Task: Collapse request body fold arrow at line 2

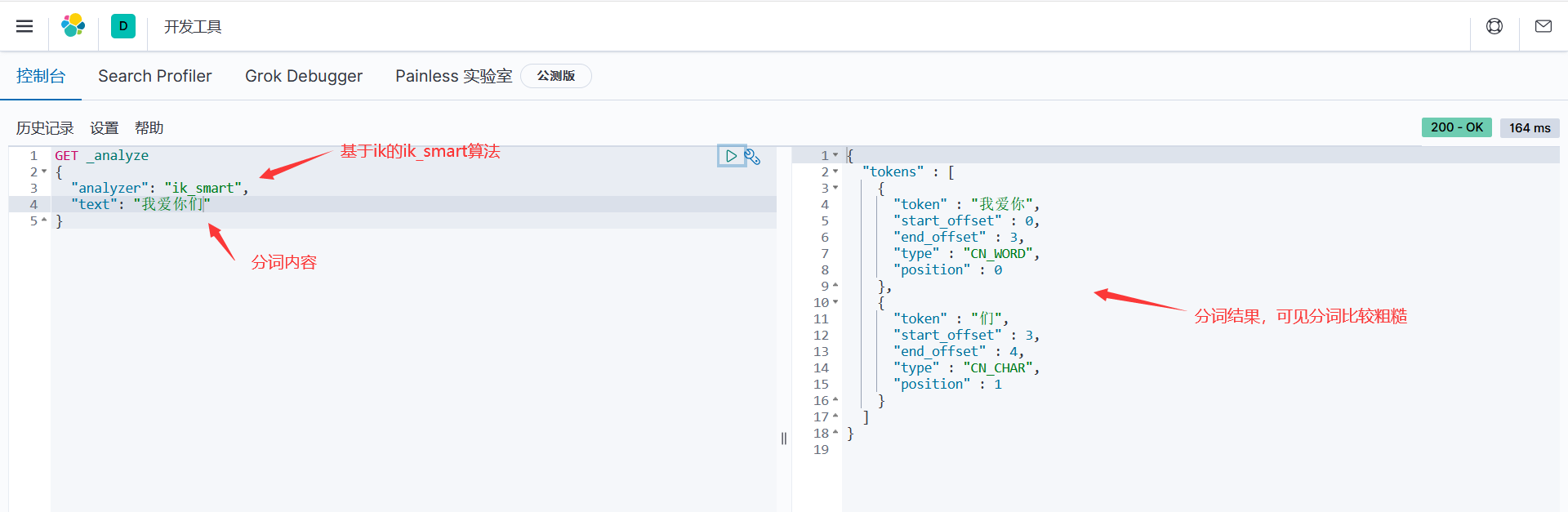Action: pyautogui.click(x=44, y=172)
